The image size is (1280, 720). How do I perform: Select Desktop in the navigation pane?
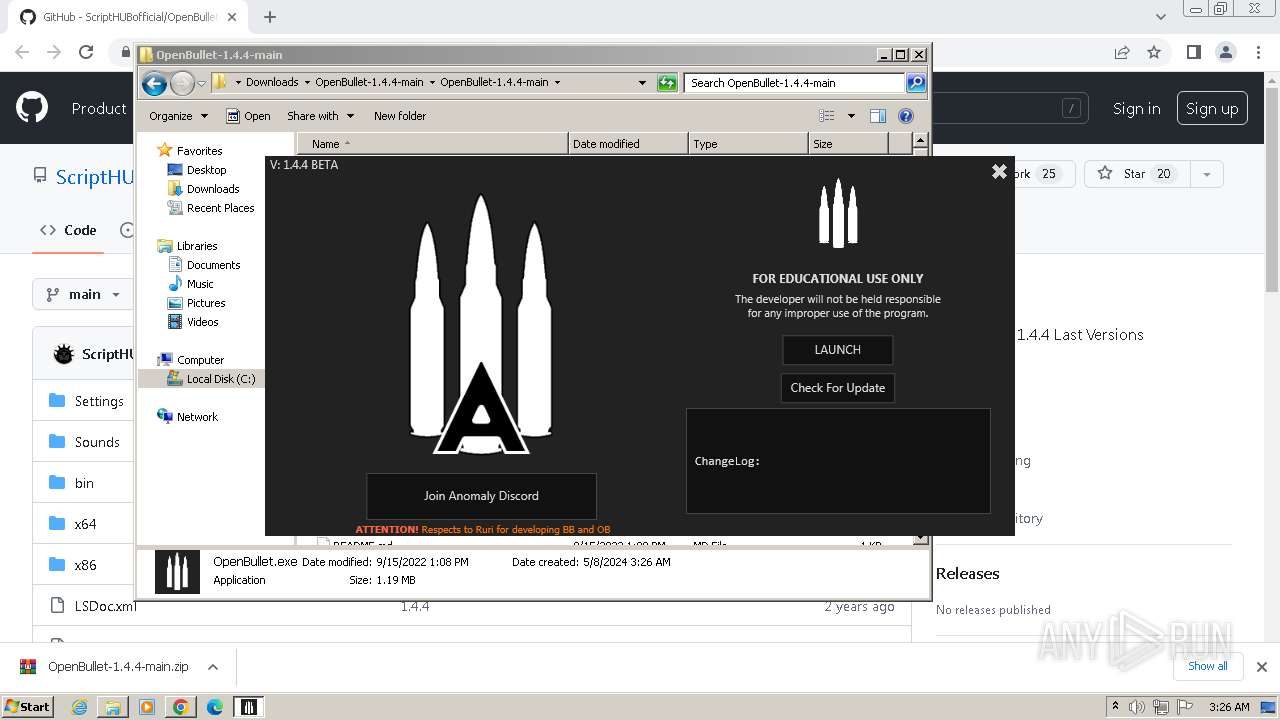[206, 170]
